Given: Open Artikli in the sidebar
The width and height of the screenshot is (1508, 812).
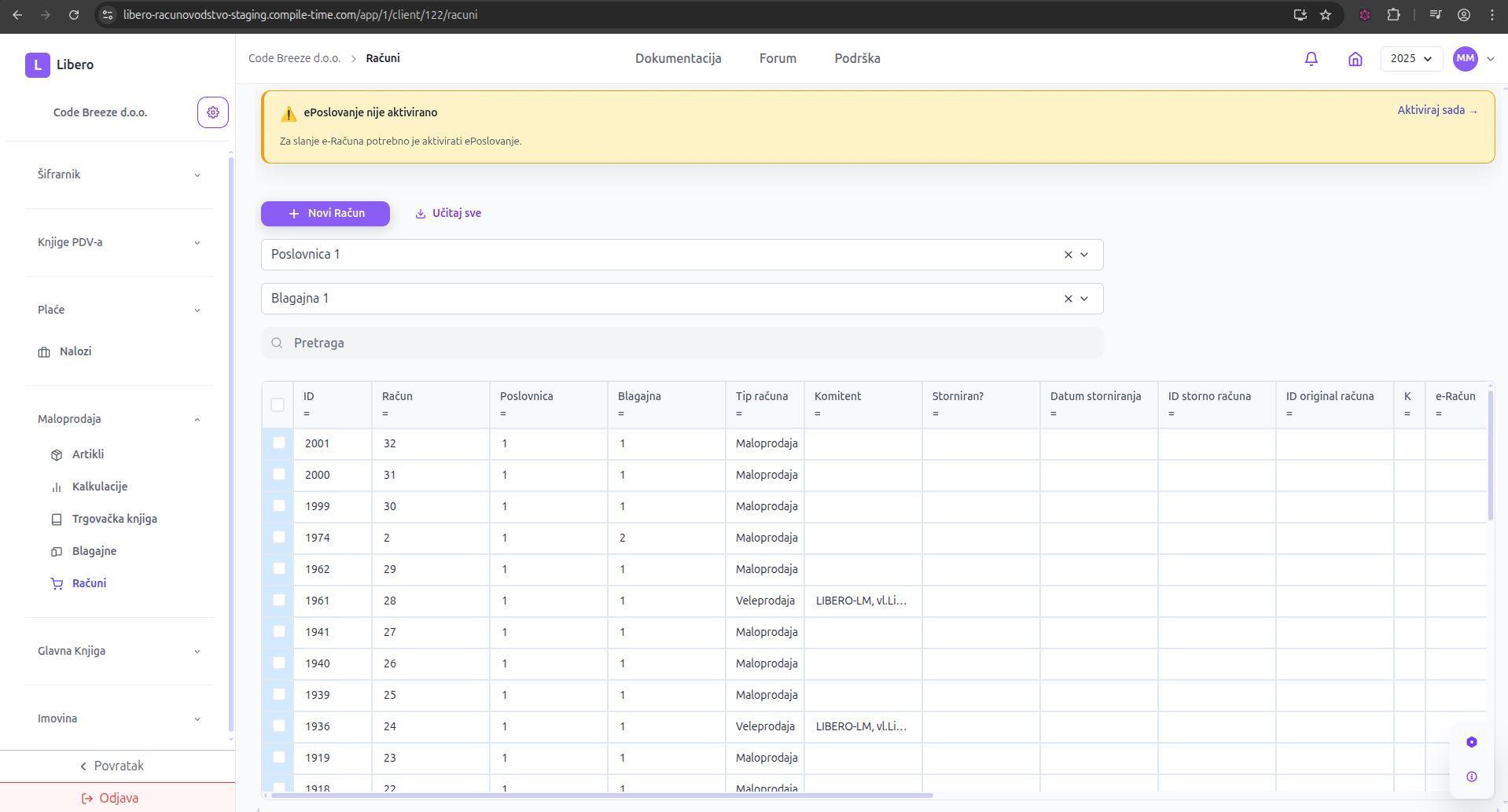Looking at the screenshot, I should 87,454.
